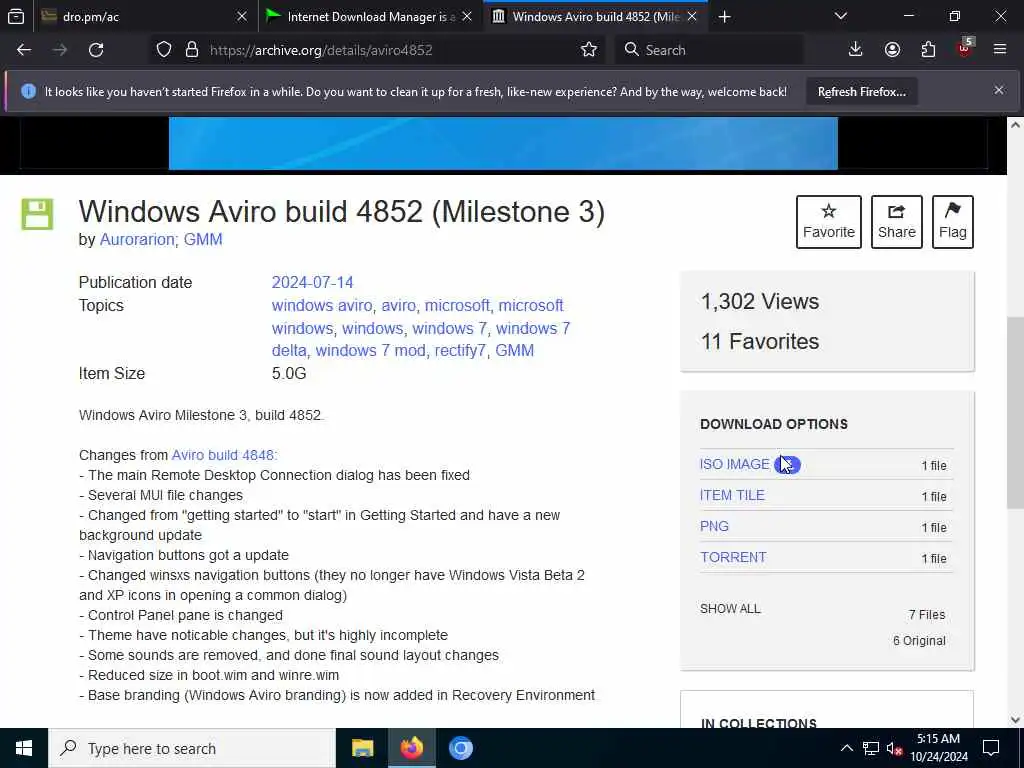Reload the current page
The width and height of the screenshot is (1024, 768).
[x=96, y=50]
